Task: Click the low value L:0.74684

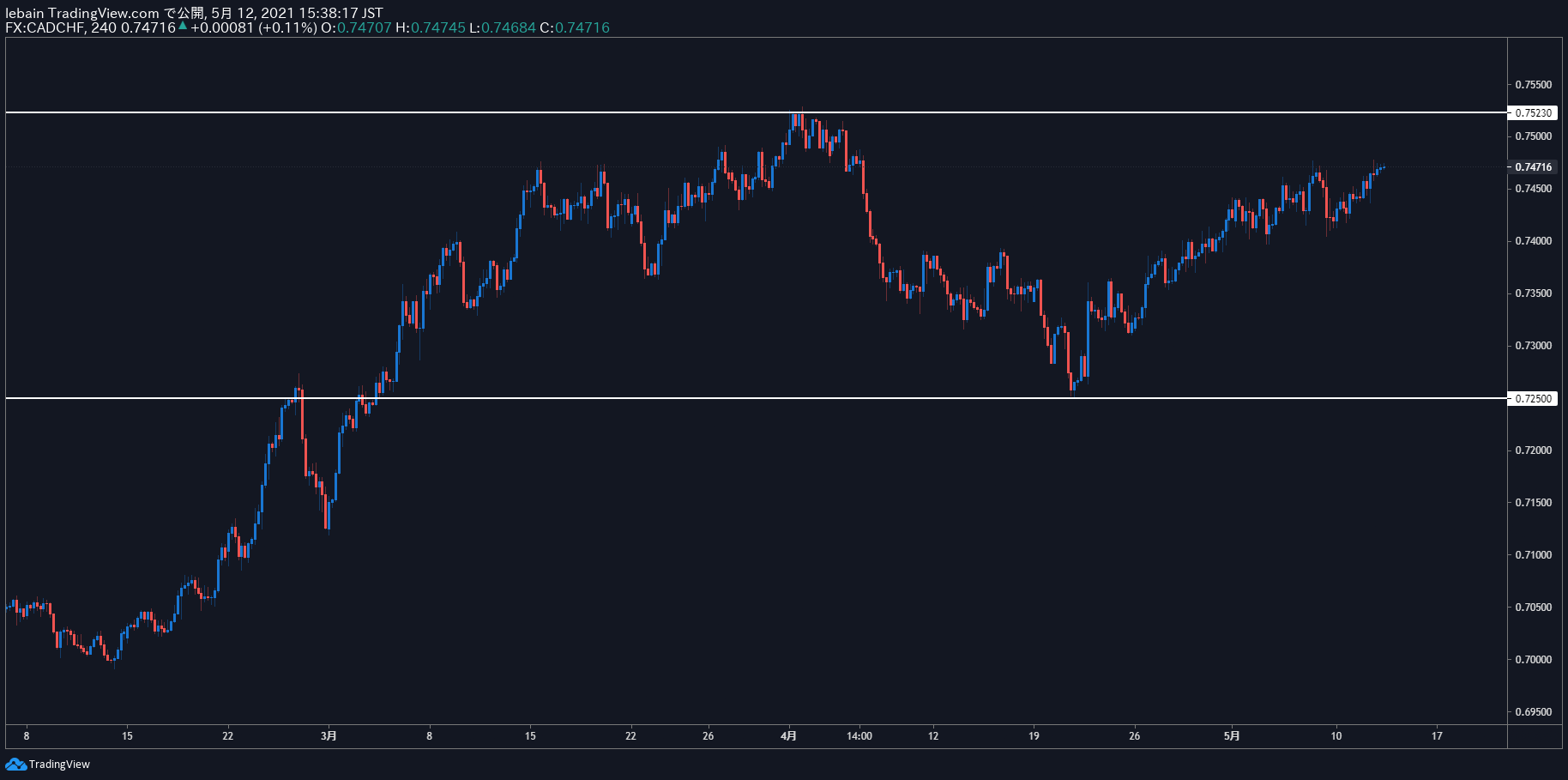Action: [x=503, y=27]
